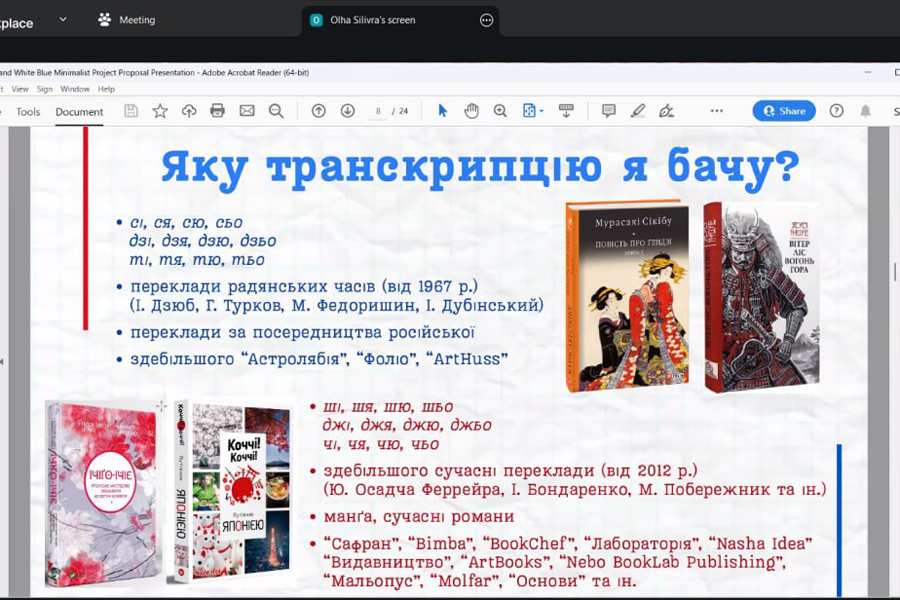900x600 pixels.
Task: Bookmark document with the star icon
Action: coord(160,111)
